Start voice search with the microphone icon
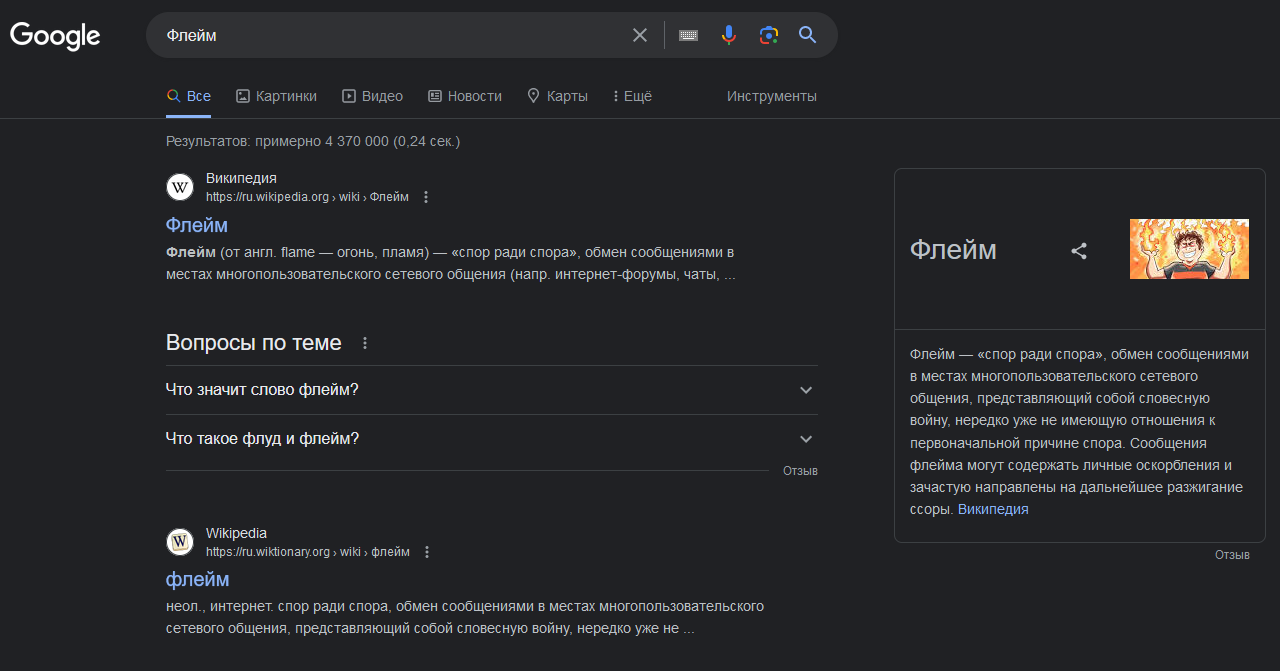The width and height of the screenshot is (1280, 671). (729, 35)
